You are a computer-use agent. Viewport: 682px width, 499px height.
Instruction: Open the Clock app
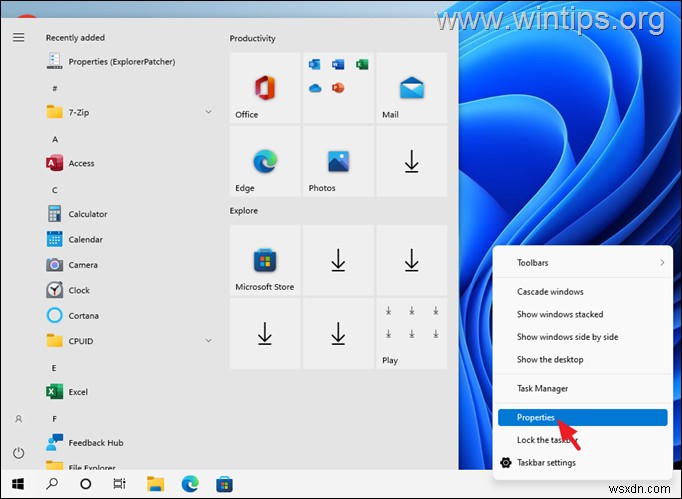(68, 290)
